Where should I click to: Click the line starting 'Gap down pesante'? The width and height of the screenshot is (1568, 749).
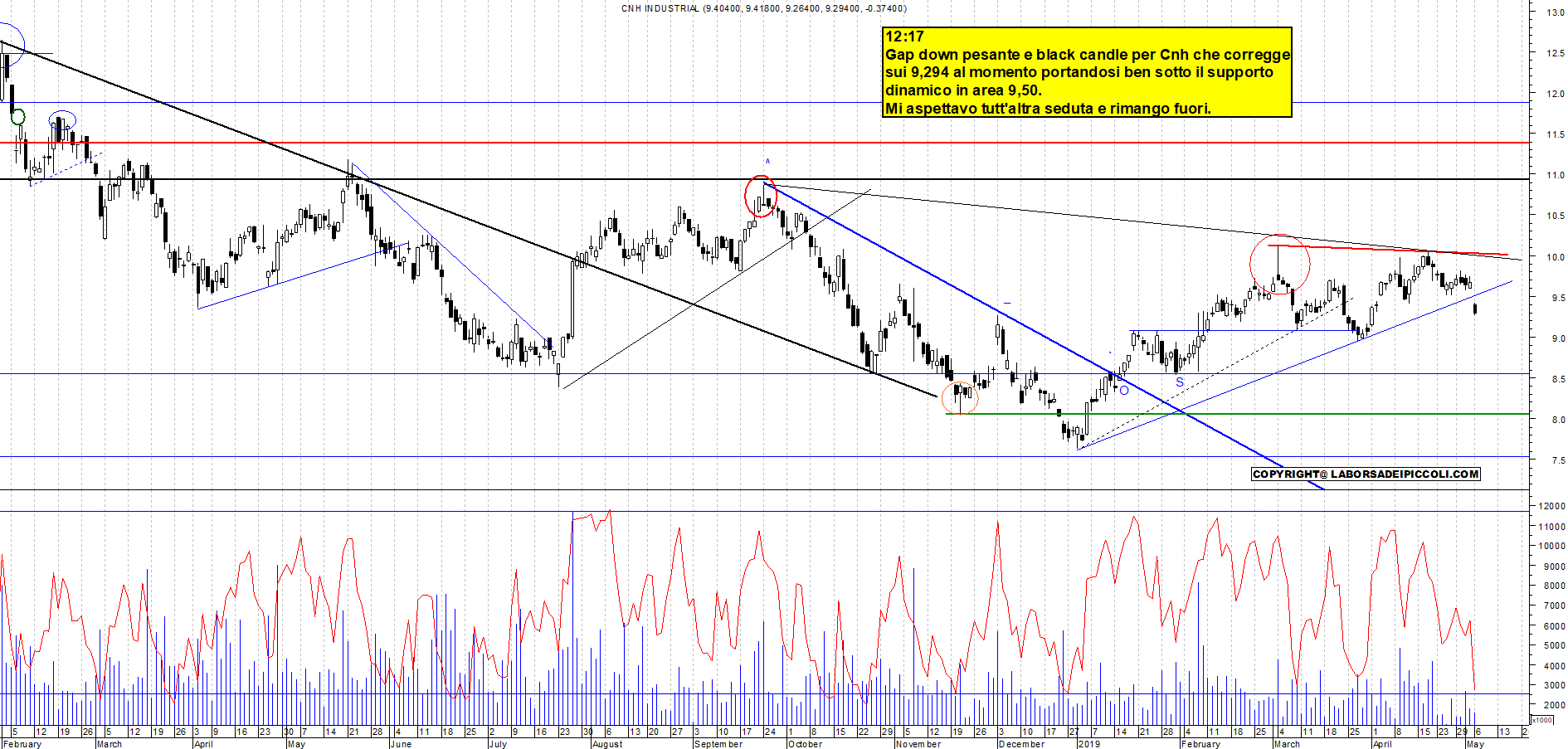pos(1088,55)
